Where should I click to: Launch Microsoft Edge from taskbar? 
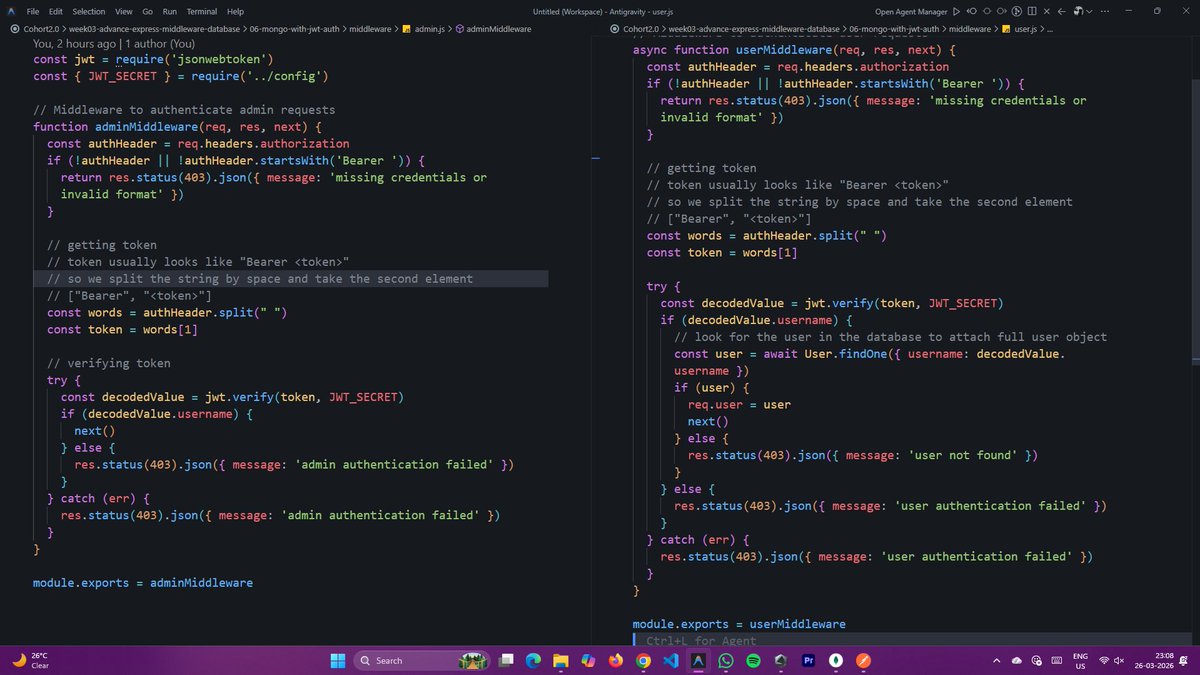click(533, 660)
